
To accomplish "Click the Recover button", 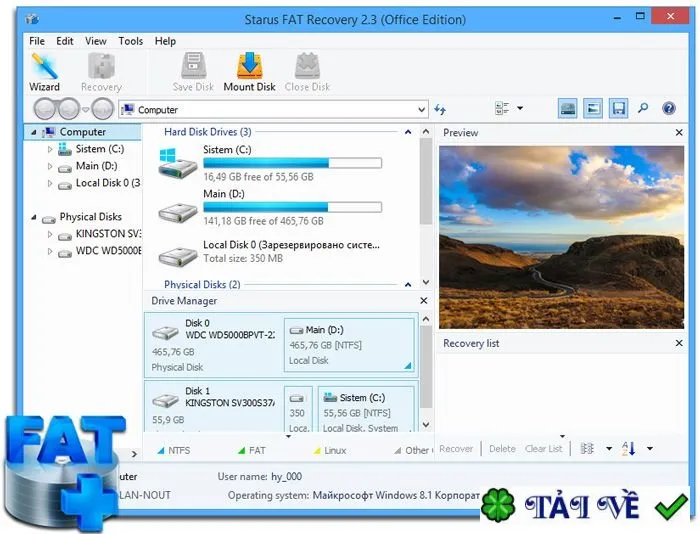I will [456, 449].
